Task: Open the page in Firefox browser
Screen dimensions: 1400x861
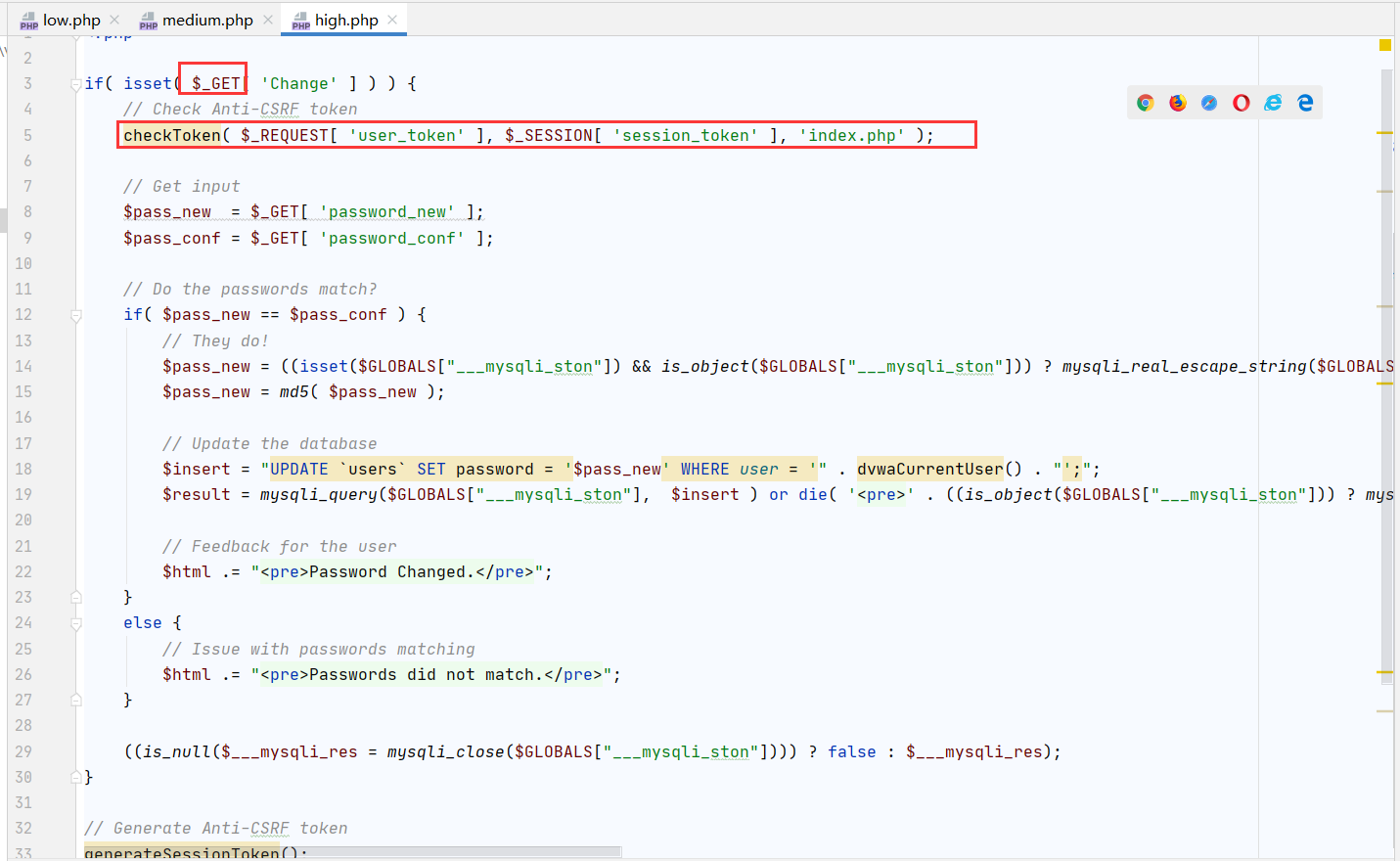Action: 1178,103
